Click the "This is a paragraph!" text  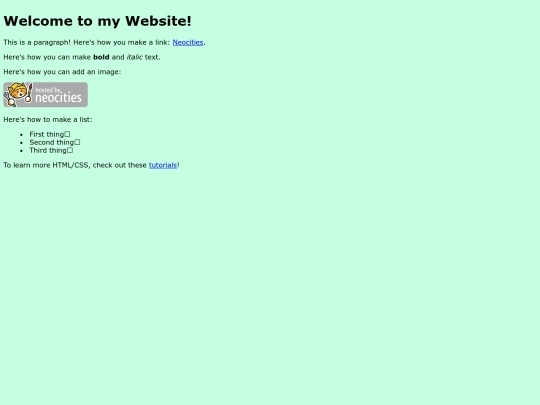37,42
